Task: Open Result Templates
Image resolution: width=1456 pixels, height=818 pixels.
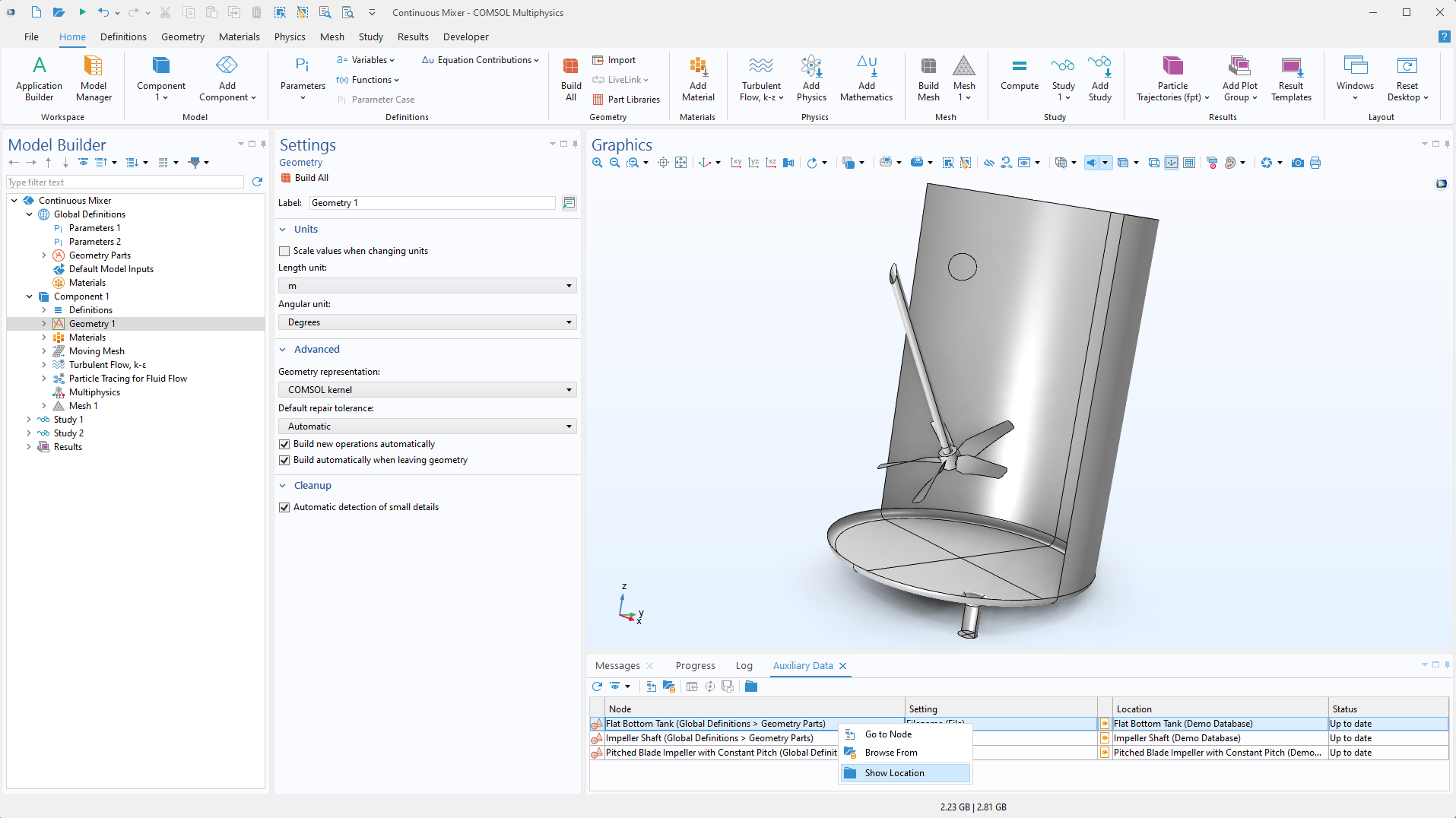Action: point(1291,78)
